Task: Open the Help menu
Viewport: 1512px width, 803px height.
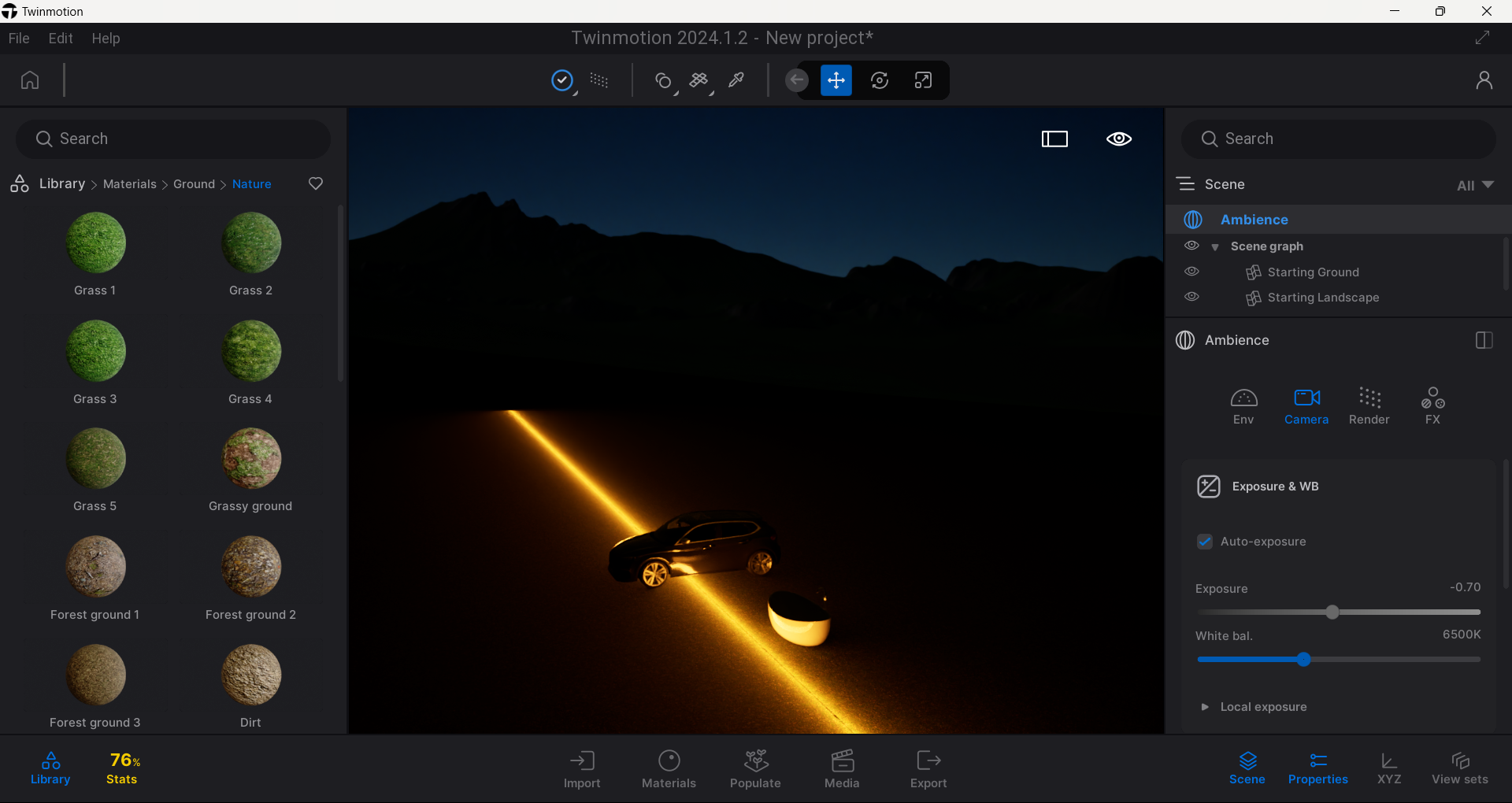Action: [106, 39]
